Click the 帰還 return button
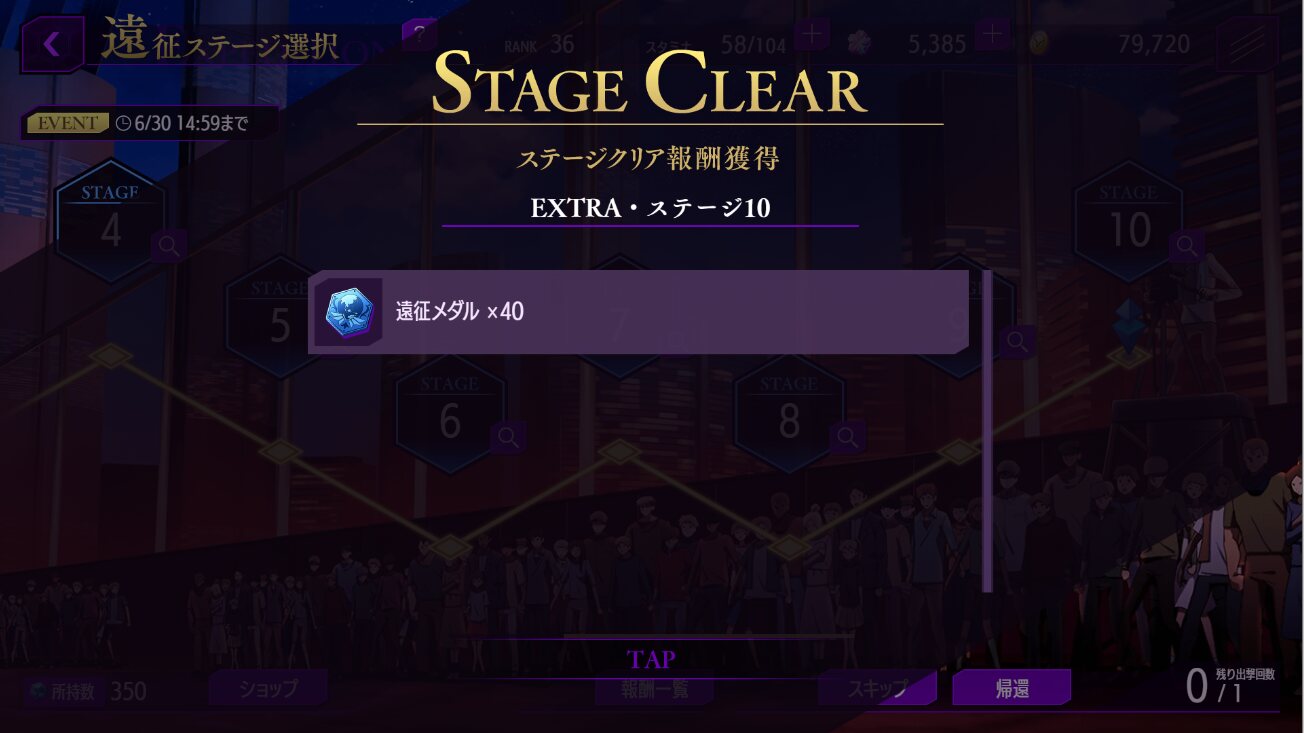Image resolution: width=1304 pixels, height=733 pixels. coord(1011,688)
